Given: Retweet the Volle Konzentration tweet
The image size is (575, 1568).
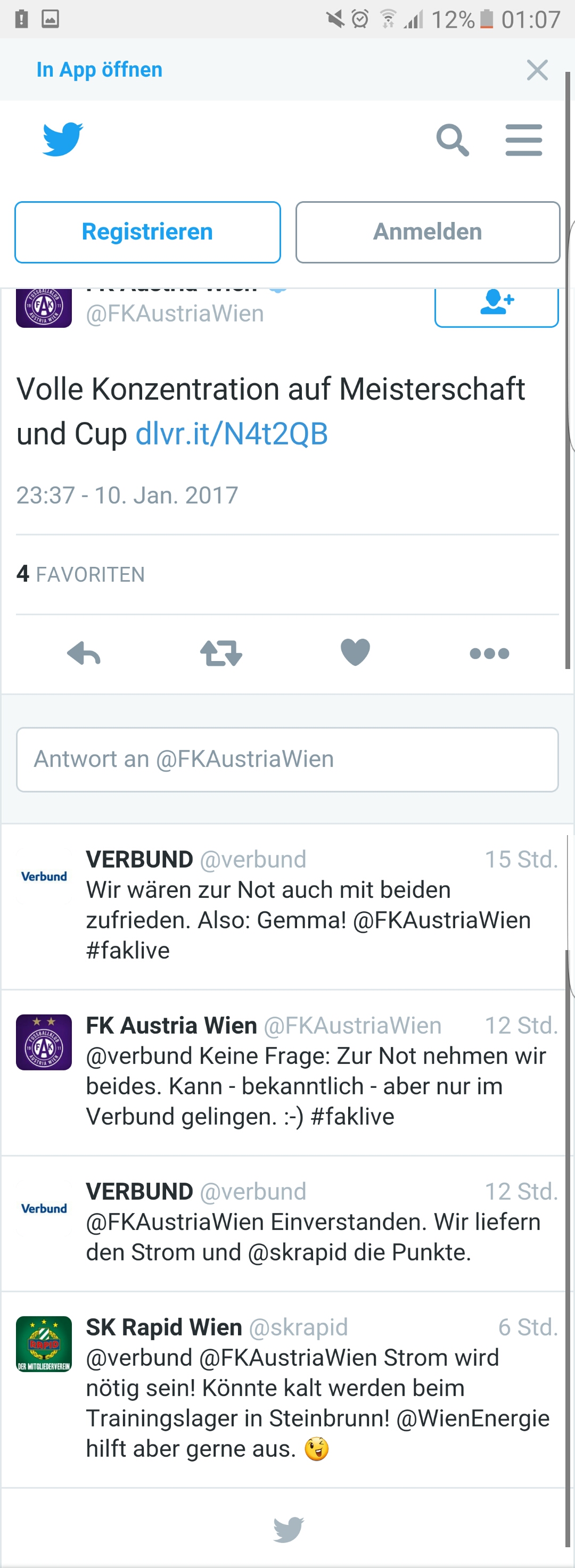Looking at the screenshot, I should point(221,653).
